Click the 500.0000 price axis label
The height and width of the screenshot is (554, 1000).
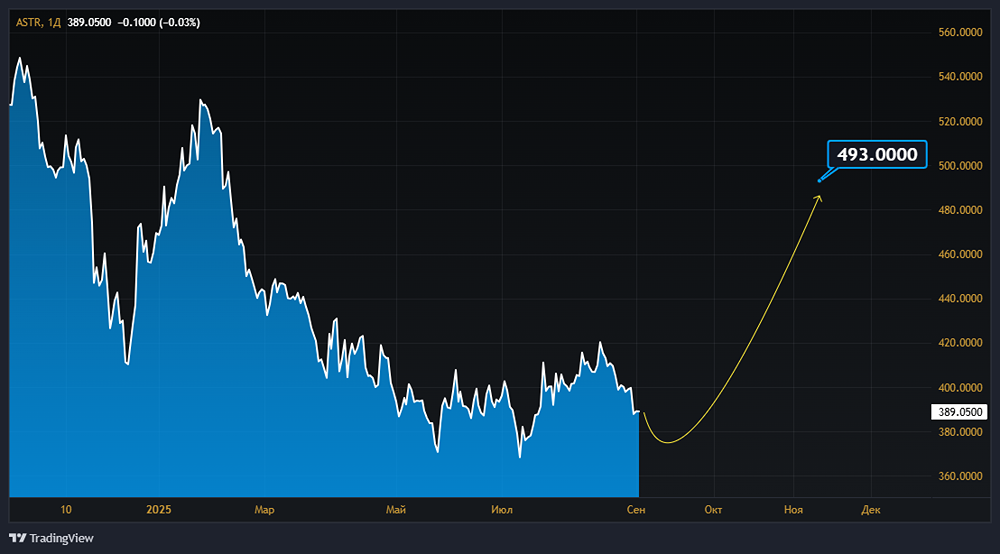pyautogui.click(x=960, y=166)
